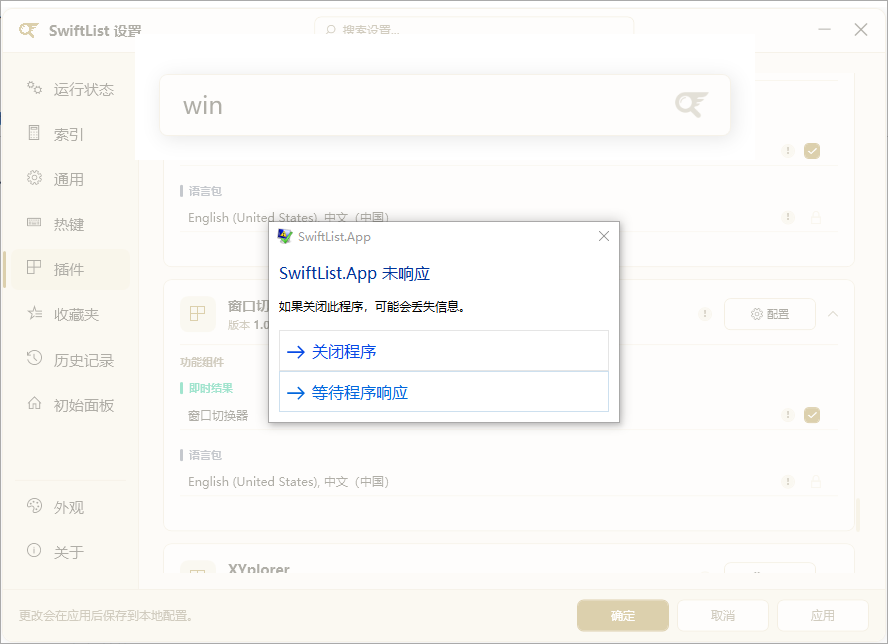
Task: Select the 窗口切换器 component label
Action: pyautogui.click(x=218, y=415)
